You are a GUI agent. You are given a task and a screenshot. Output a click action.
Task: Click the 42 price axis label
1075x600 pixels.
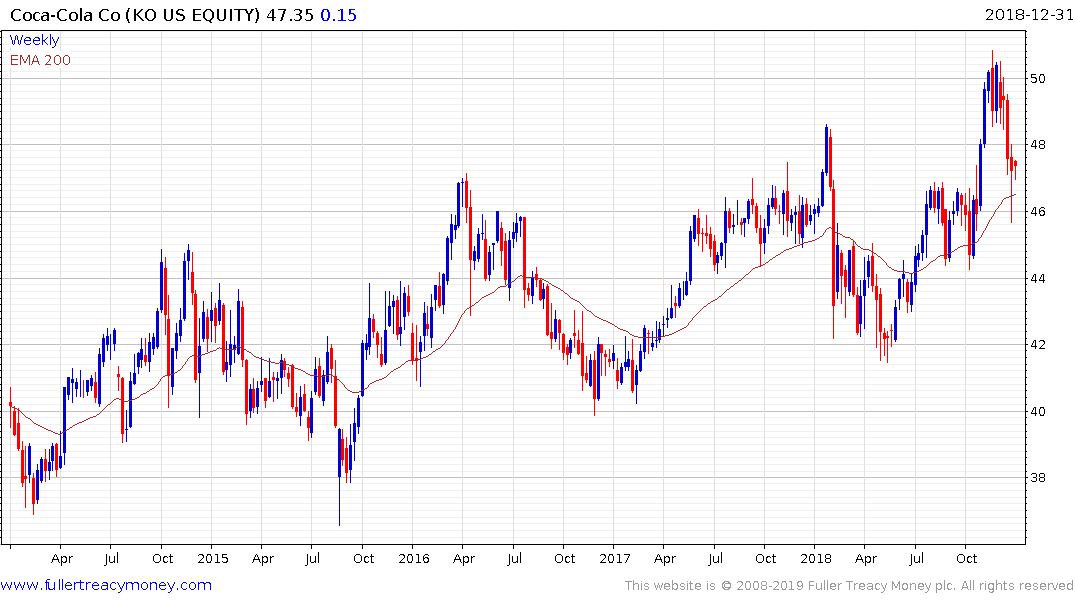click(x=1037, y=344)
